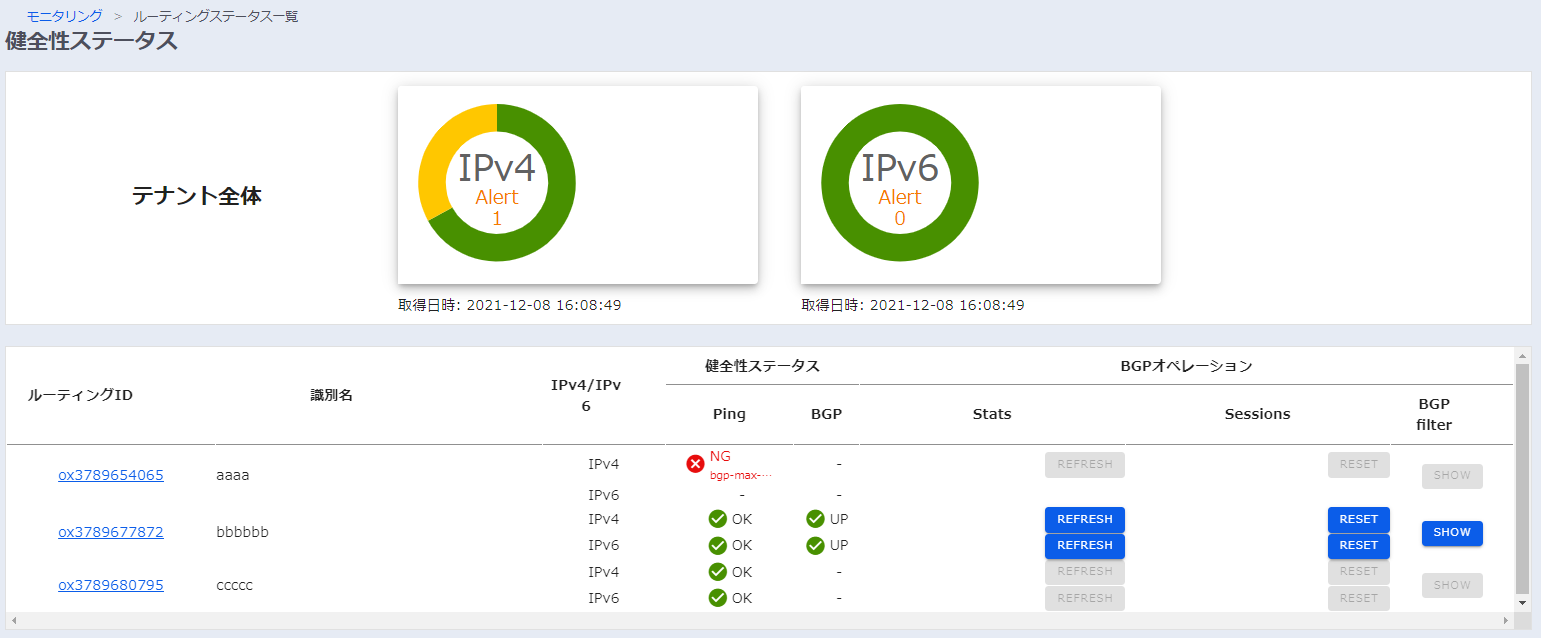Click the red NG error icon for aaaa
The width and height of the screenshot is (1541, 638).
pyautogui.click(x=695, y=464)
